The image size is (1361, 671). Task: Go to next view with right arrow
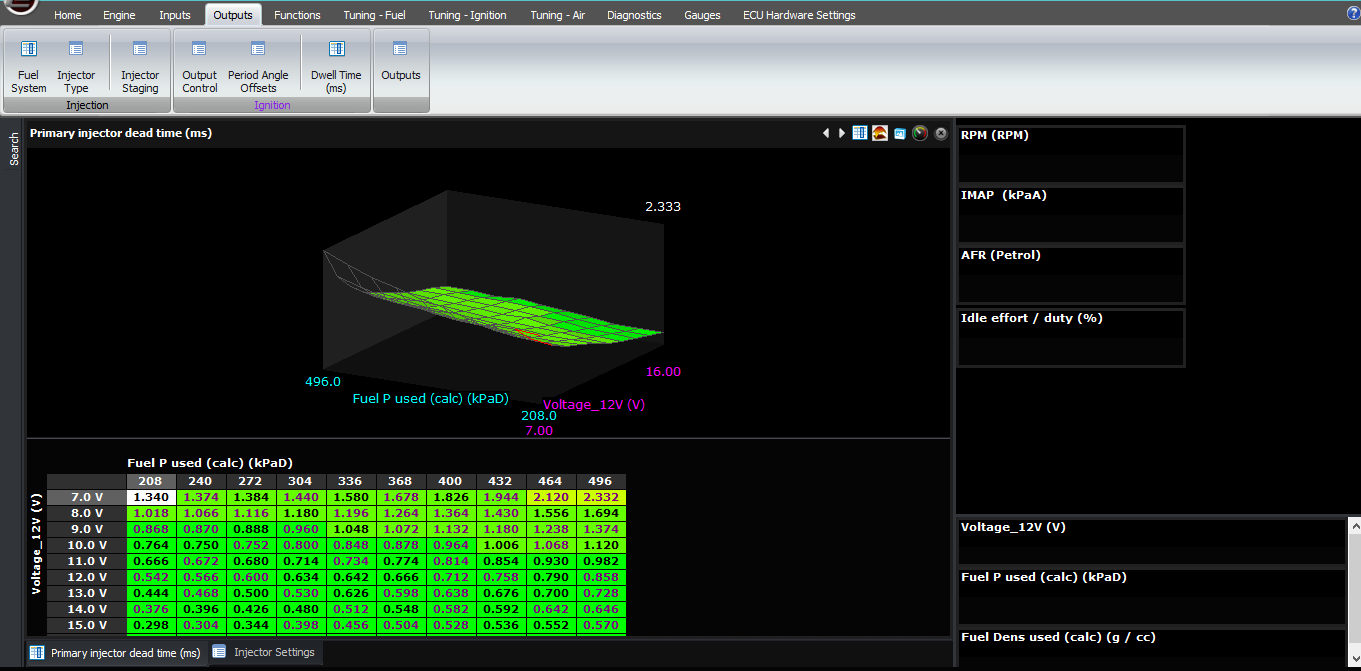(x=842, y=133)
